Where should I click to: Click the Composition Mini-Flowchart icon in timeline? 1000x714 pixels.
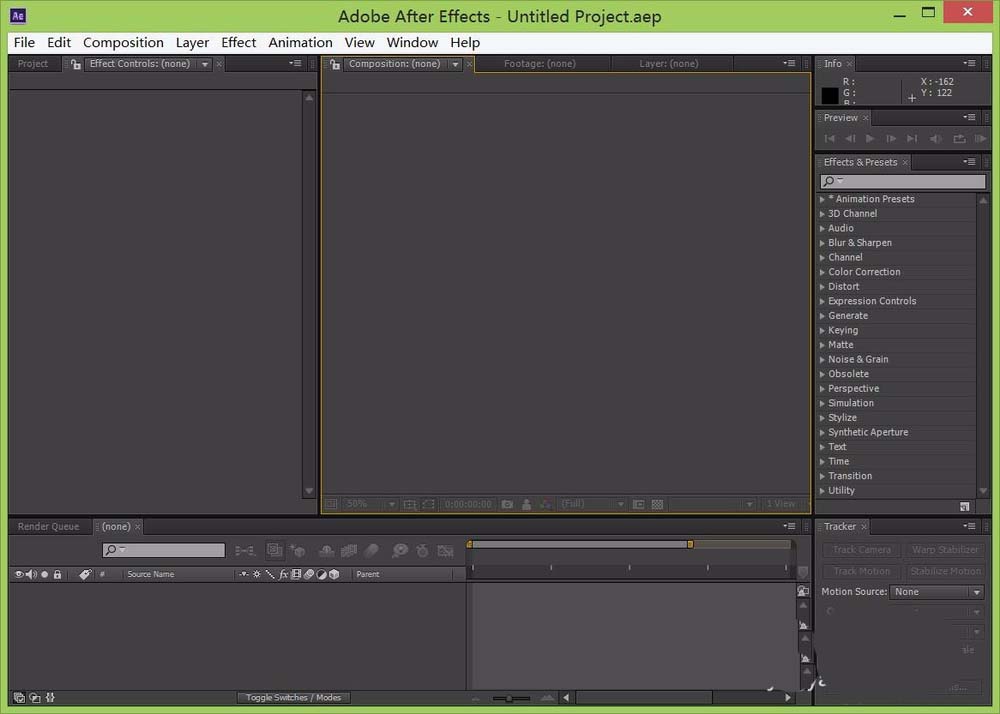(245, 551)
